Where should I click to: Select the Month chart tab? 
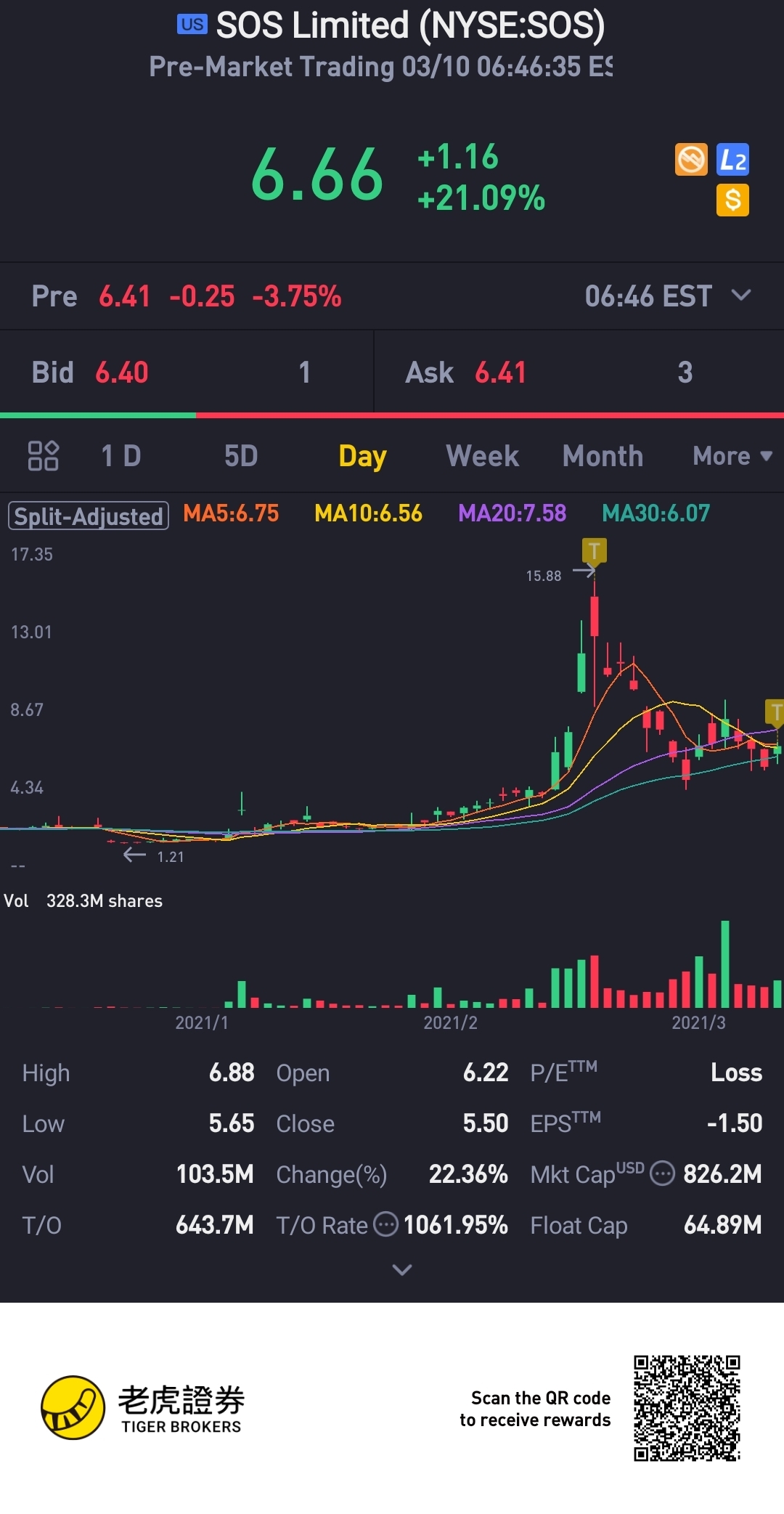(x=603, y=456)
